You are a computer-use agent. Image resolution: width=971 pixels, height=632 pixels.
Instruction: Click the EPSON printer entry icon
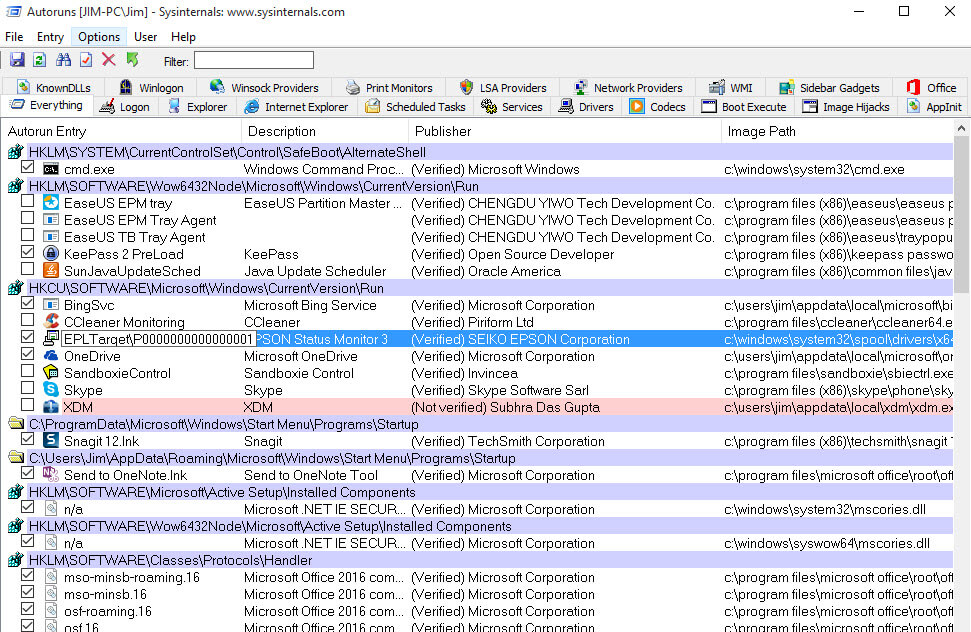coord(51,338)
